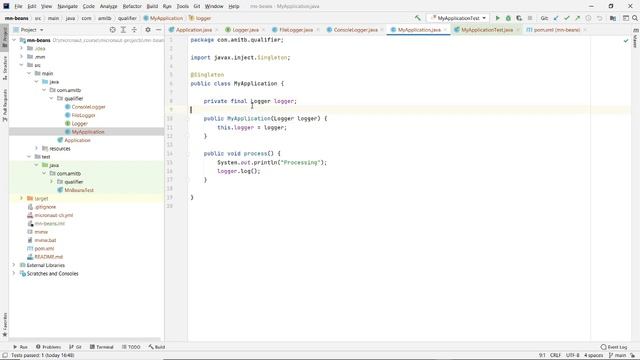Click Git Commit checkmark icon
The image size is (640, 360).
pyautogui.click(x=567, y=18)
